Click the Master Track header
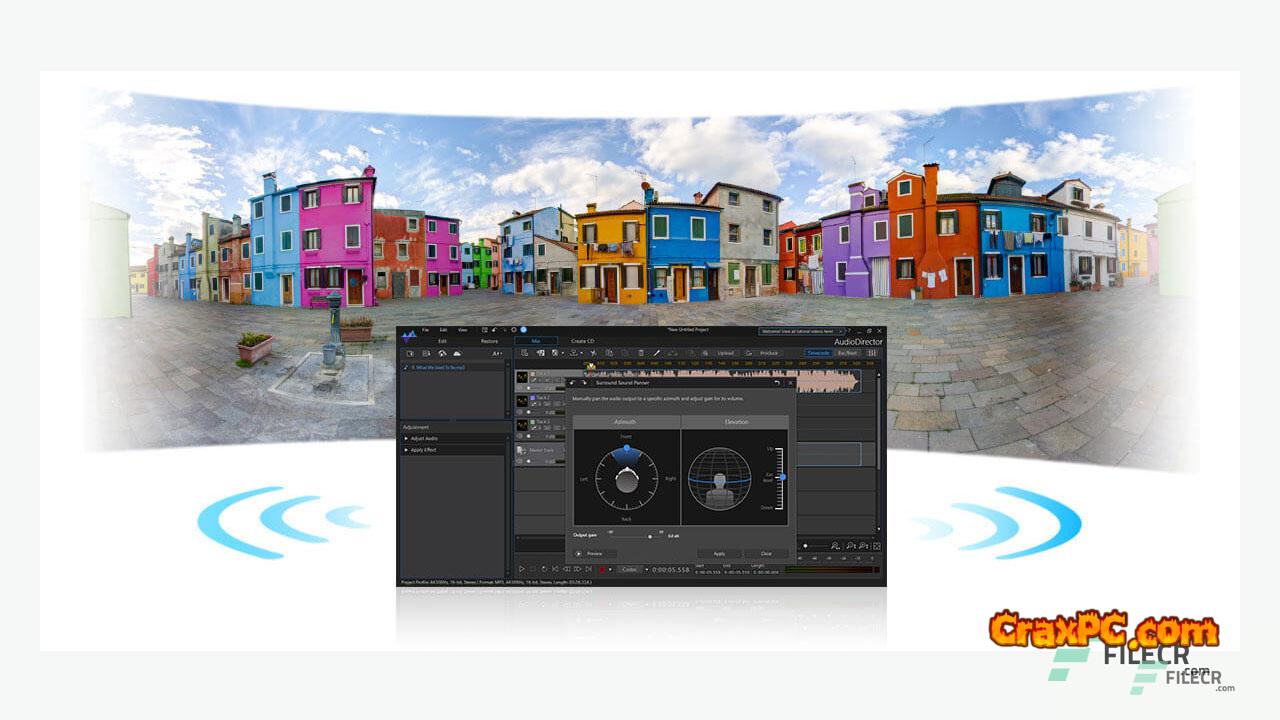This screenshot has height=720, width=1280. pos(539,453)
